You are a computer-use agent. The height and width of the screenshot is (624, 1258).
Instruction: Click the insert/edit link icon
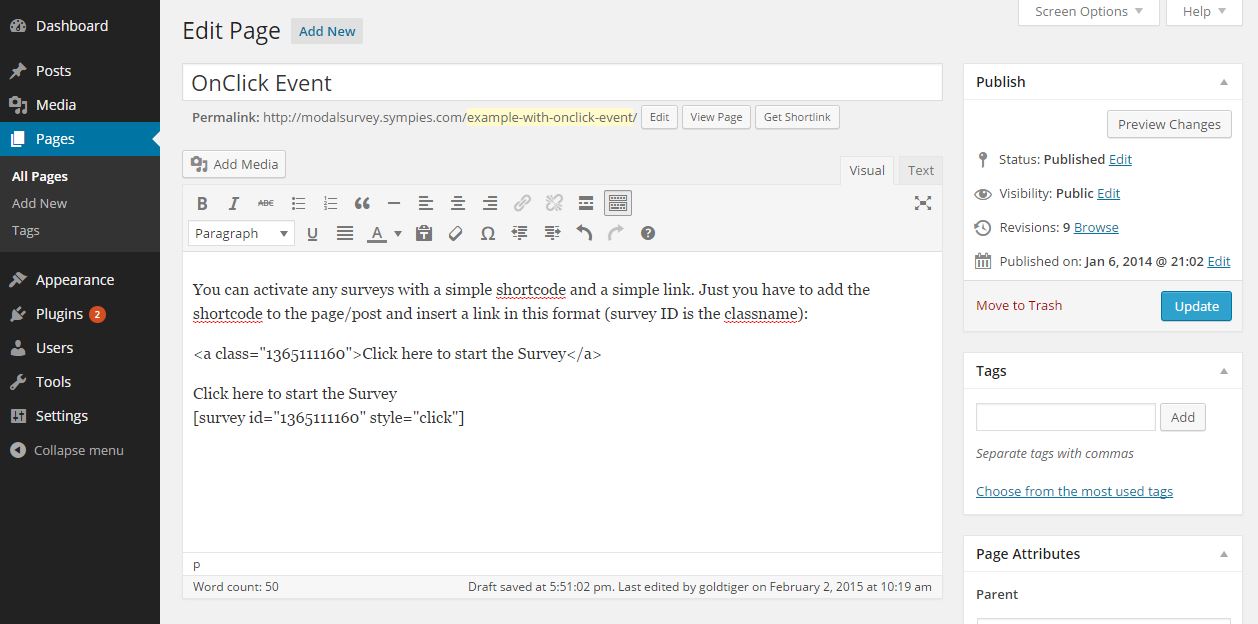point(522,203)
